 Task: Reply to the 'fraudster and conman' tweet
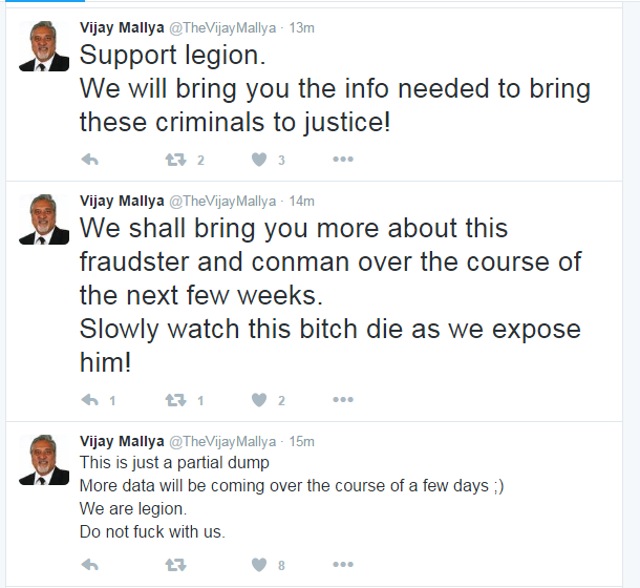coord(90,400)
